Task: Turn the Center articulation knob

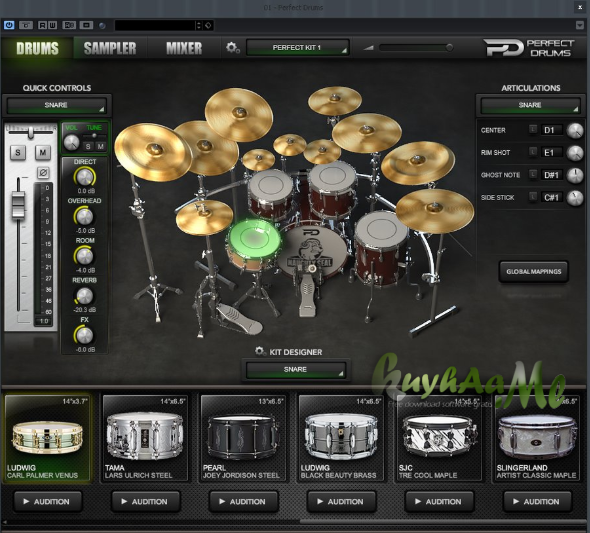Action: click(x=575, y=130)
